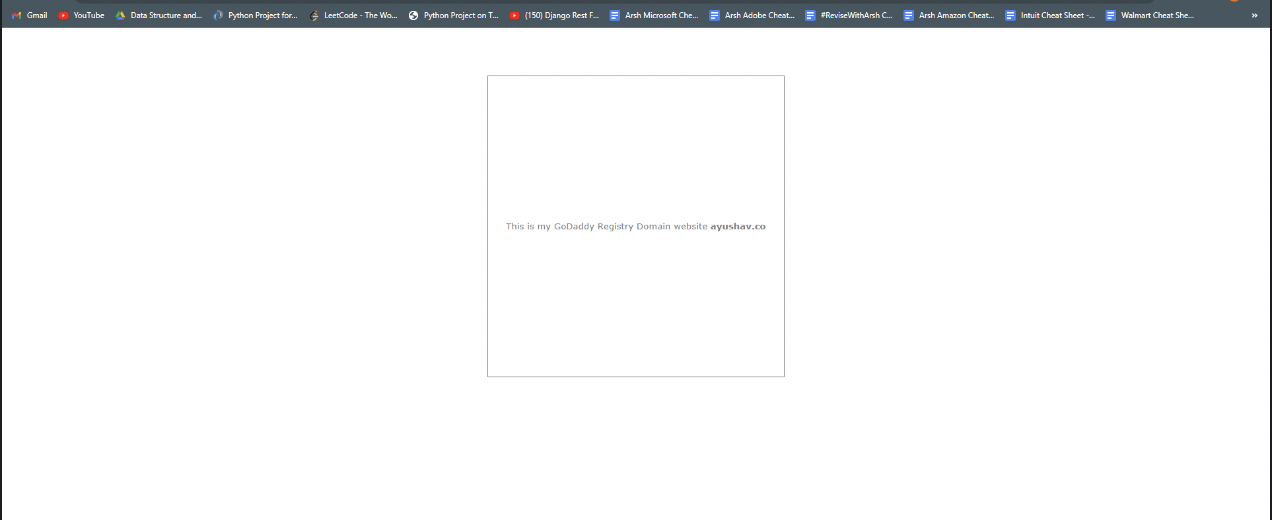Open the YouTube bookmark
Screen dimensions: 1272x520
point(81,15)
